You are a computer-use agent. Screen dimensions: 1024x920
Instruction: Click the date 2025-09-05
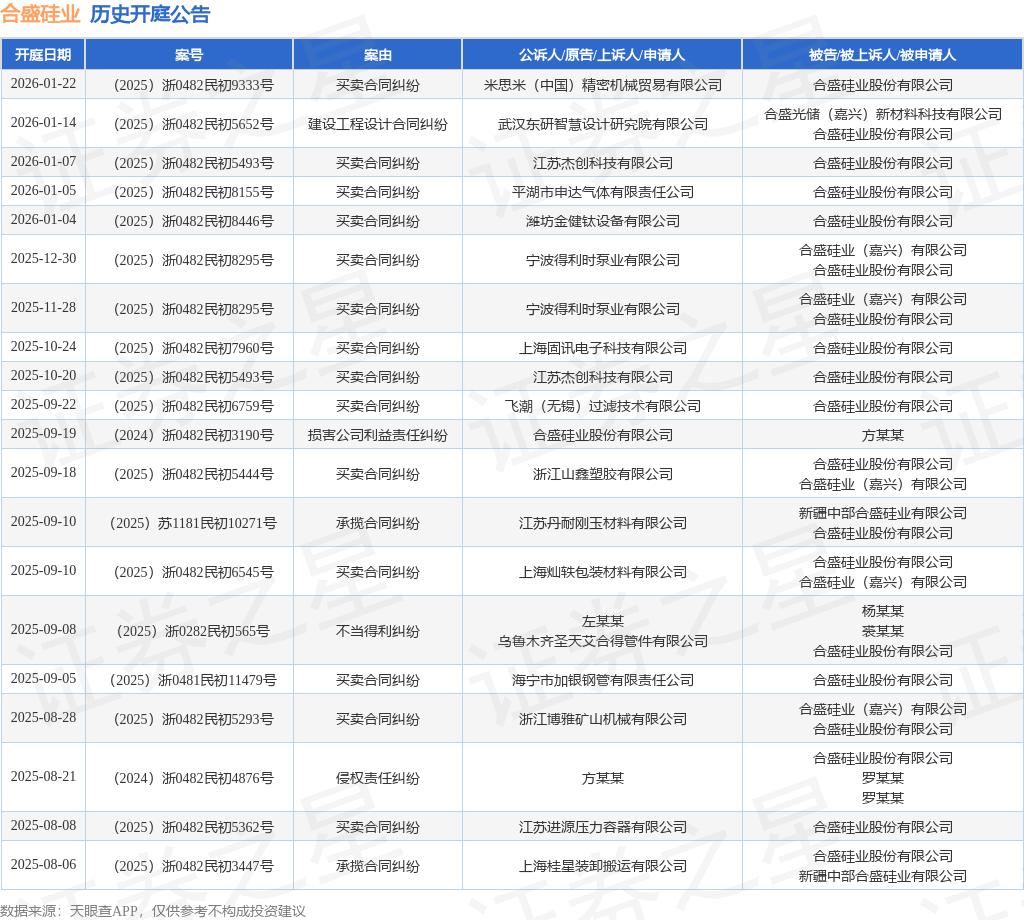pyautogui.click(x=43, y=678)
